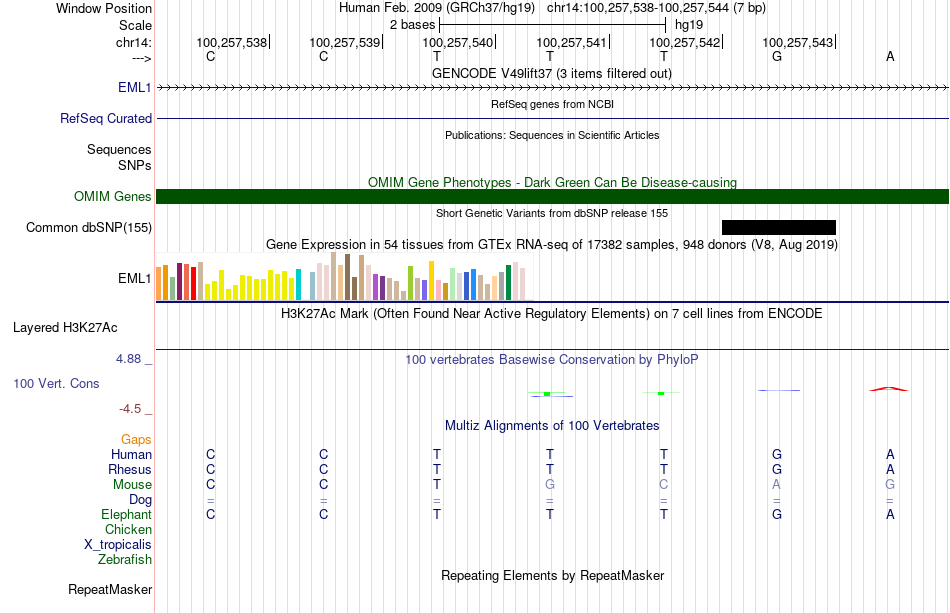Viewport: 950px width, 613px height.
Task: Click the Window Position label
Action: pos(104,8)
